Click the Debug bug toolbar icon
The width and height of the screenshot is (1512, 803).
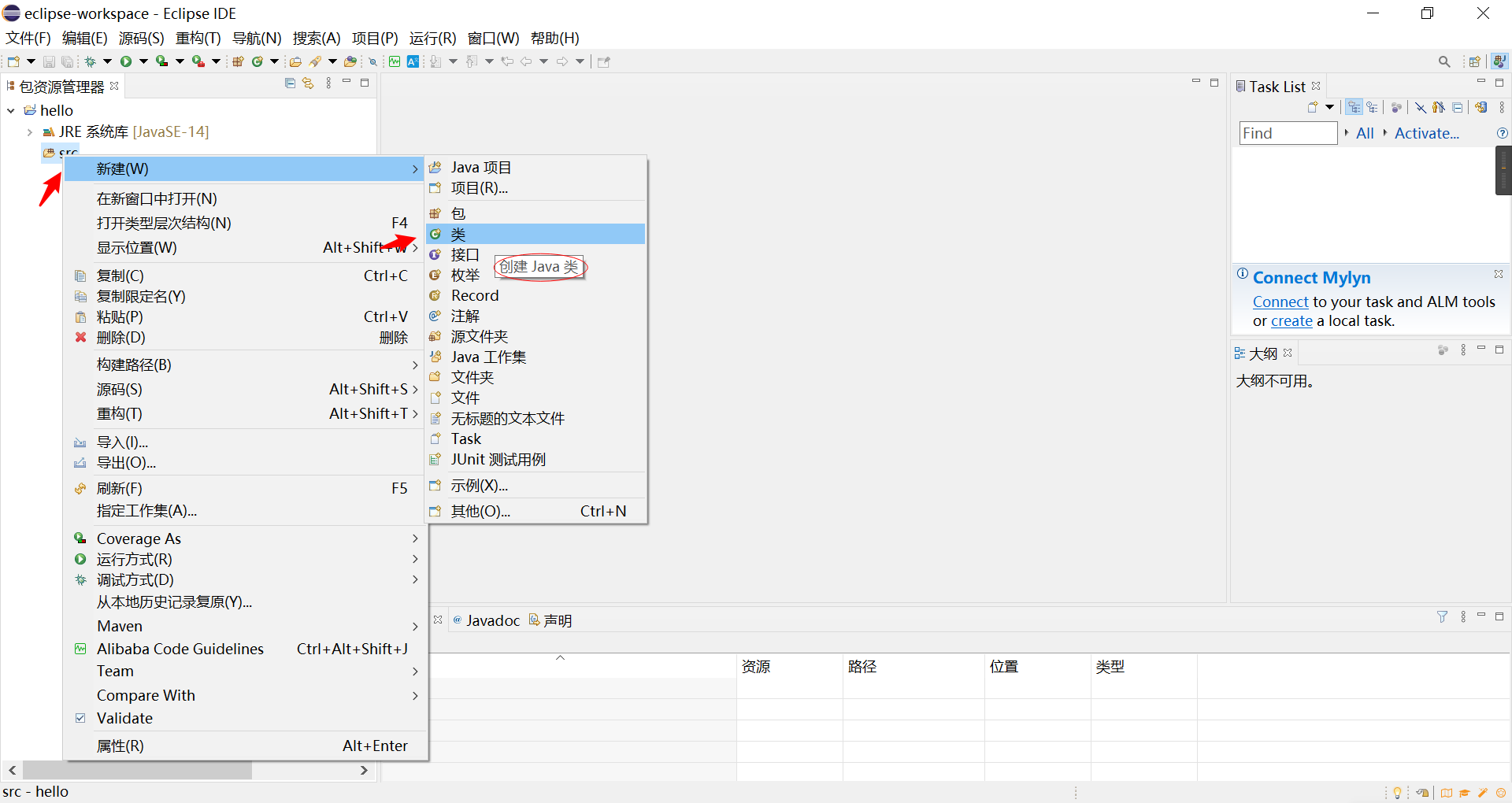pos(91,61)
